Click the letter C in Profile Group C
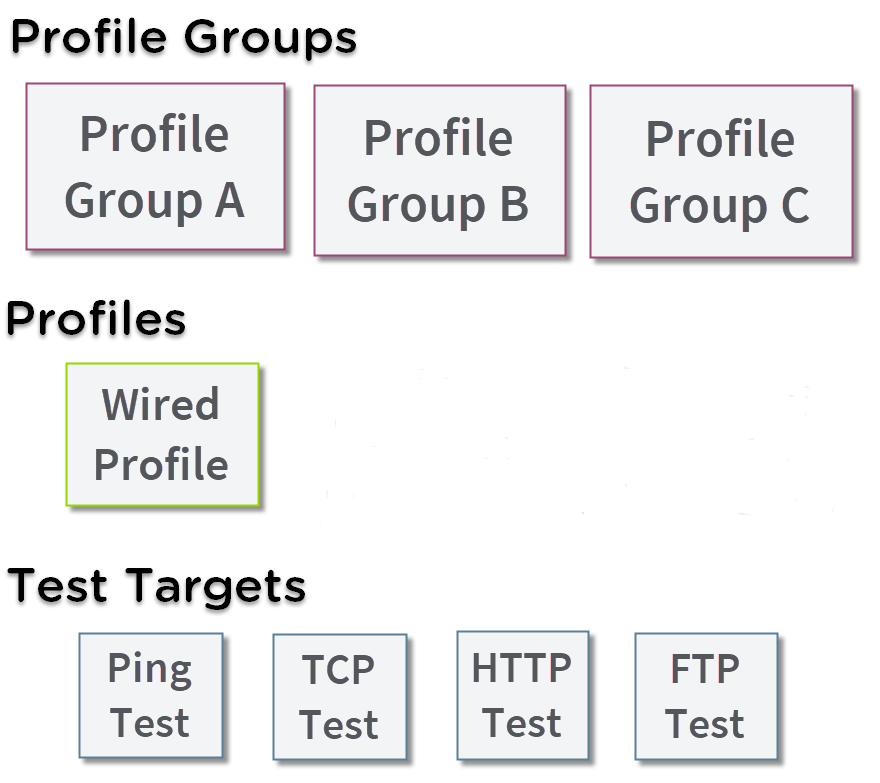 (795, 205)
